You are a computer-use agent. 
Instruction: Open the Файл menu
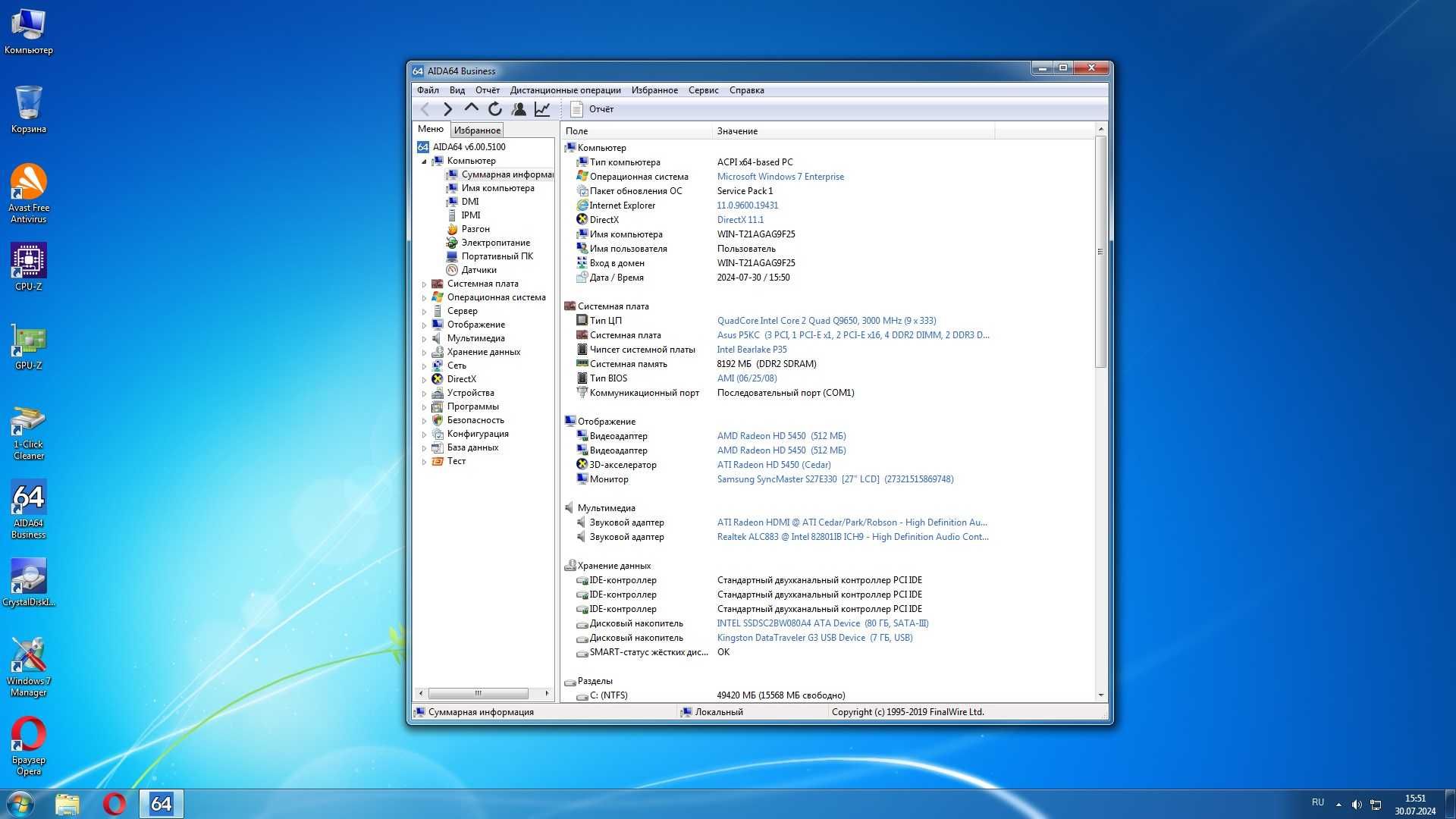pos(428,90)
